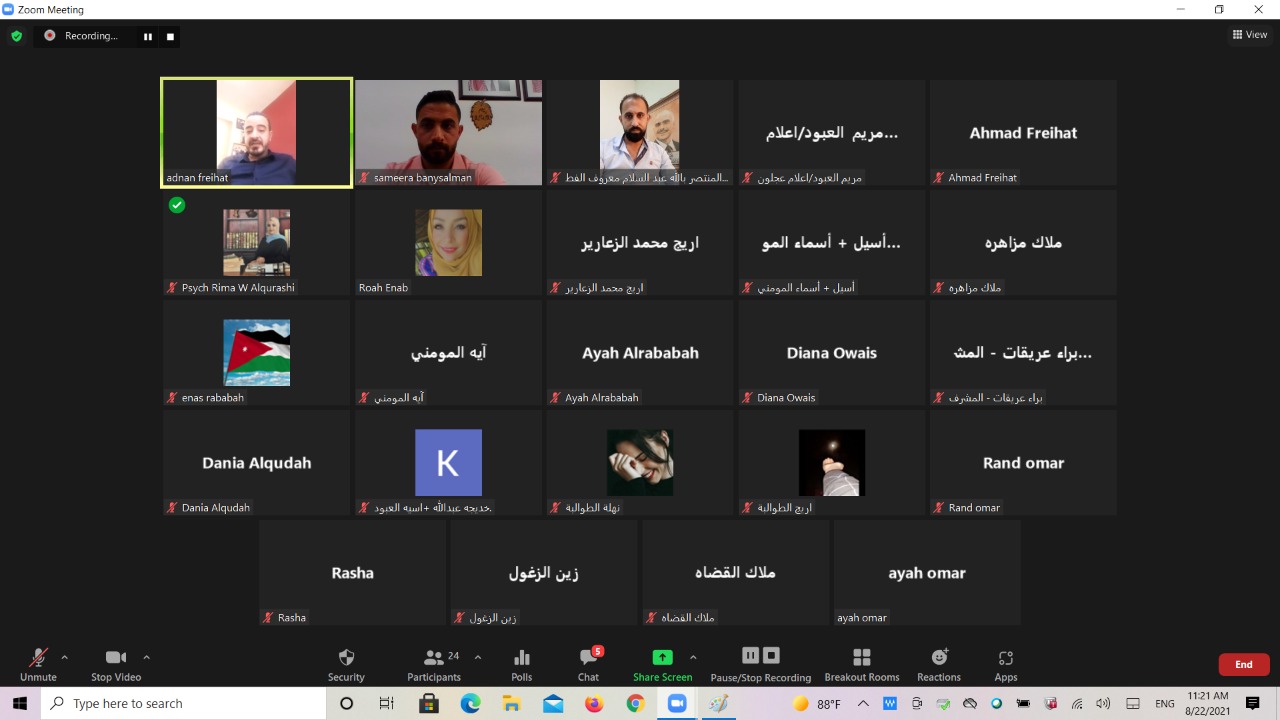Image resolution: width=1280 pixels, height=720 pixels.
Task: Expand Share Screen options arrow
Action: [x=693, y=657]
